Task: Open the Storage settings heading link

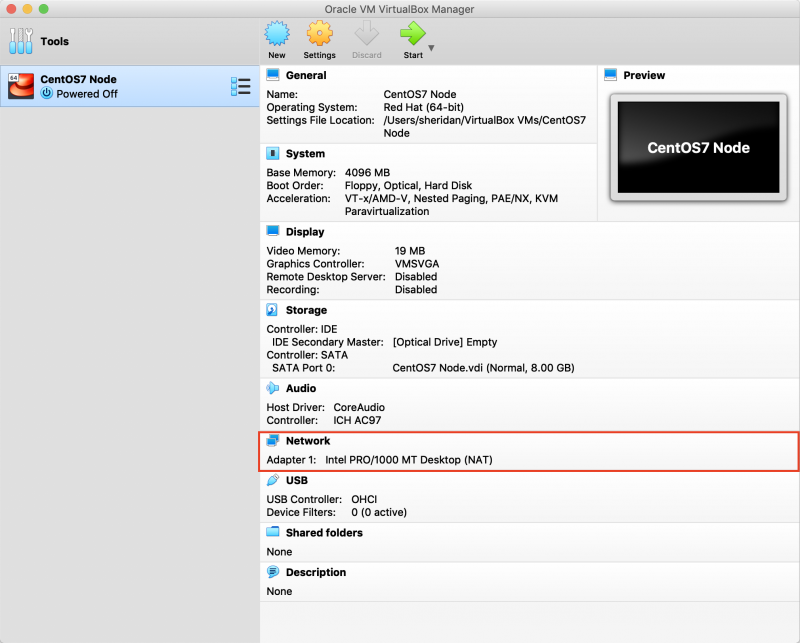Action: (306, 310)
